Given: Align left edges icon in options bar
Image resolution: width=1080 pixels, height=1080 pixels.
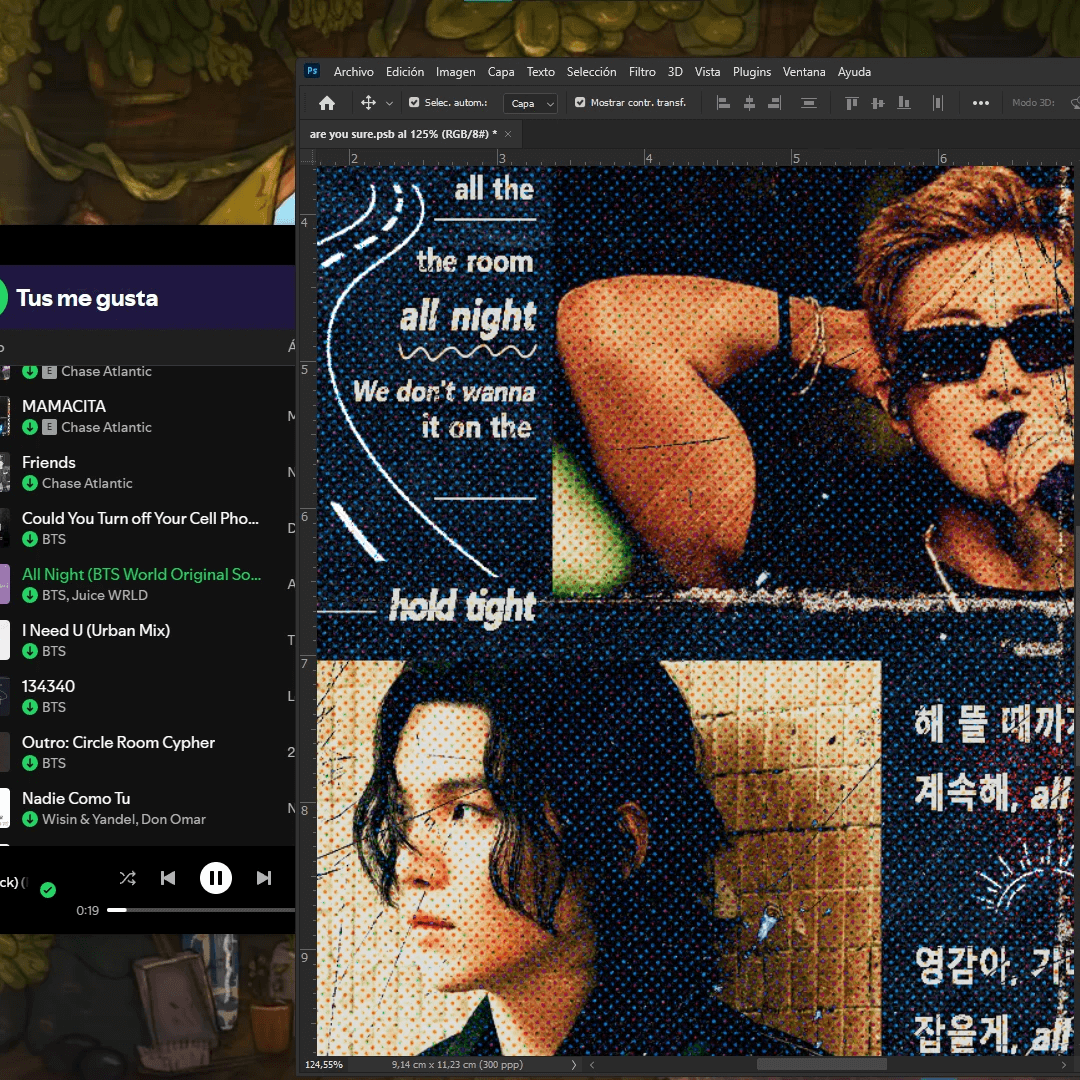Looking at the screenshot, I should point(723,103).
